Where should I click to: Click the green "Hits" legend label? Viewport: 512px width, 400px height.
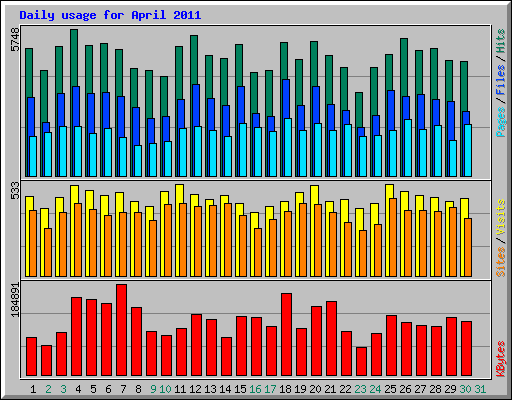tap(501, 41)
